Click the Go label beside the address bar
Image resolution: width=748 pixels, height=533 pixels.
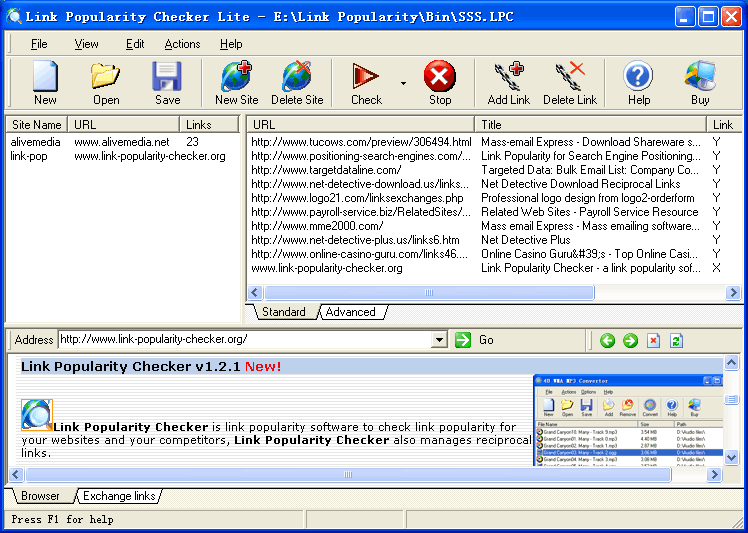click(x=486, y=340)
